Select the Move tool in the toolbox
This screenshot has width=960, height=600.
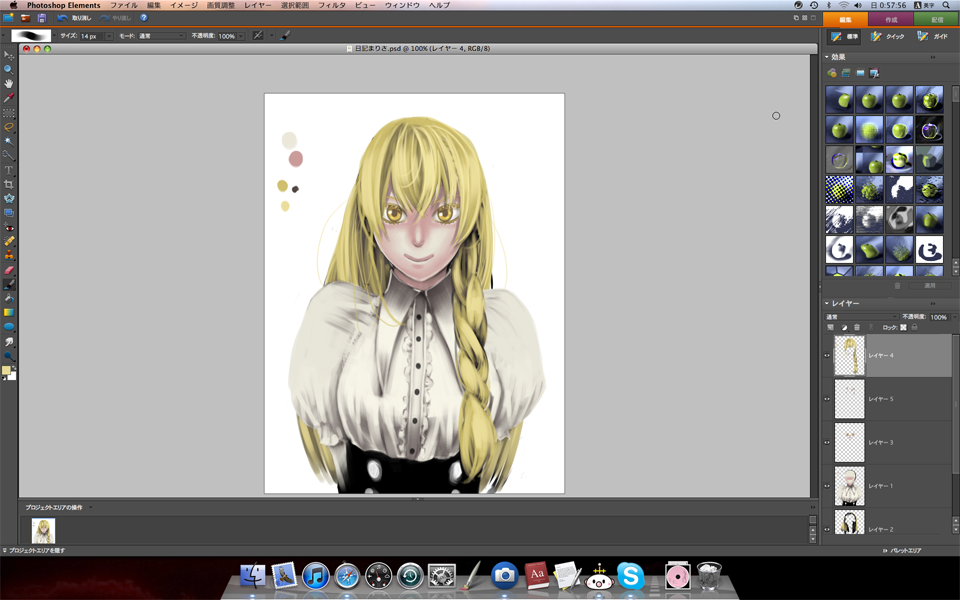tap(9, 56)
